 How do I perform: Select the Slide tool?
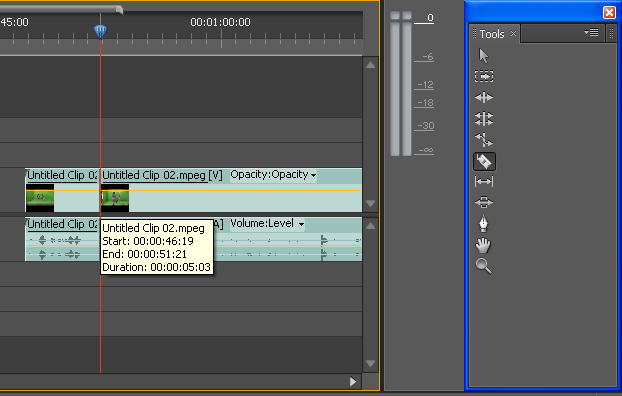(484, 202)
